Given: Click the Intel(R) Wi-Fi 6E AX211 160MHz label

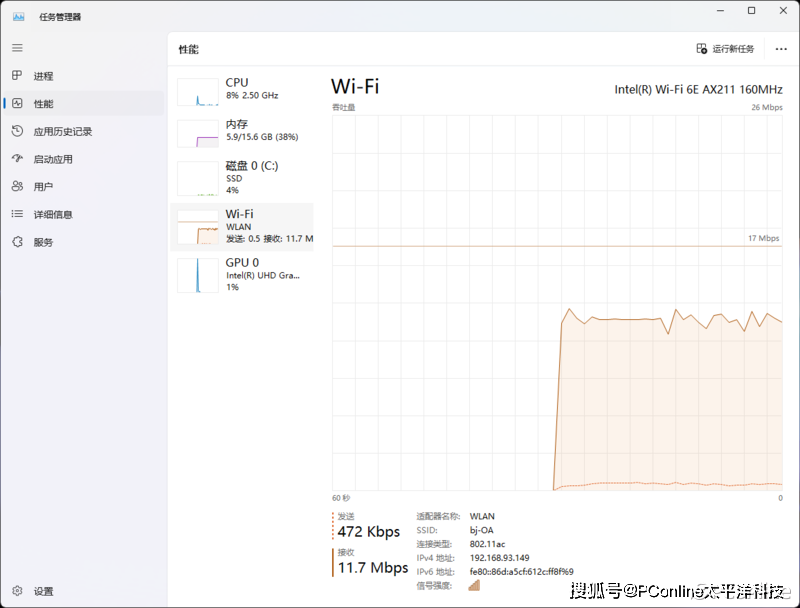Looking at the screenshot, I should 698,90.
